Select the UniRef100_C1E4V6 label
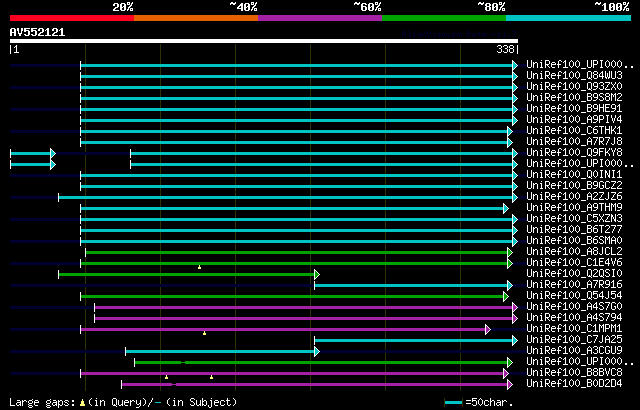 pos(574,263)
